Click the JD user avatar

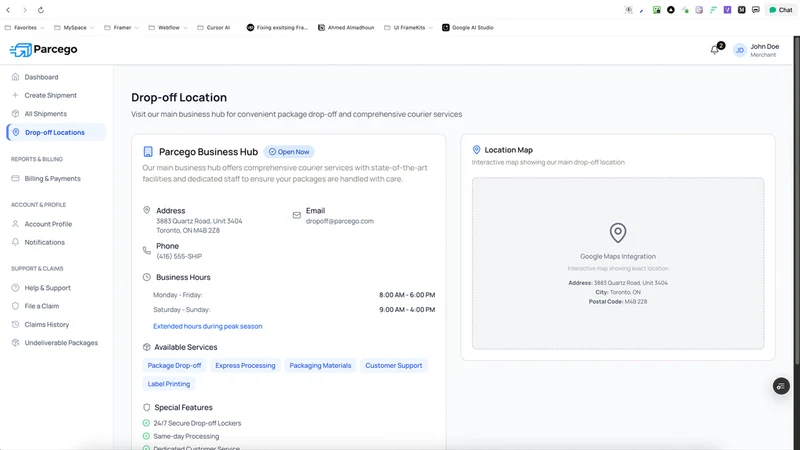click(x=739, y=50)
